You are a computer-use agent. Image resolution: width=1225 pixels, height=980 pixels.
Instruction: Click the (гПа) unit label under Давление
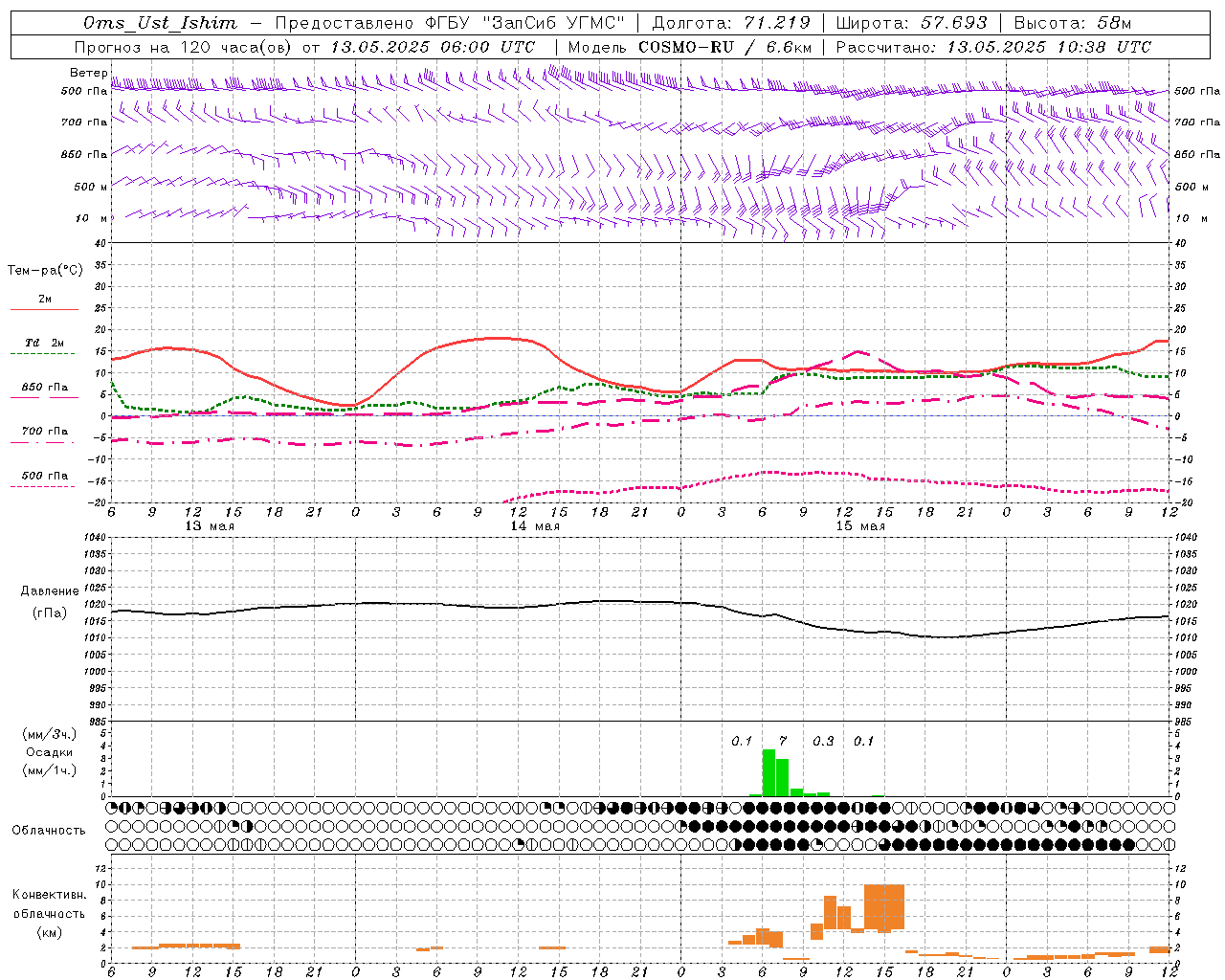coord(50,613)
